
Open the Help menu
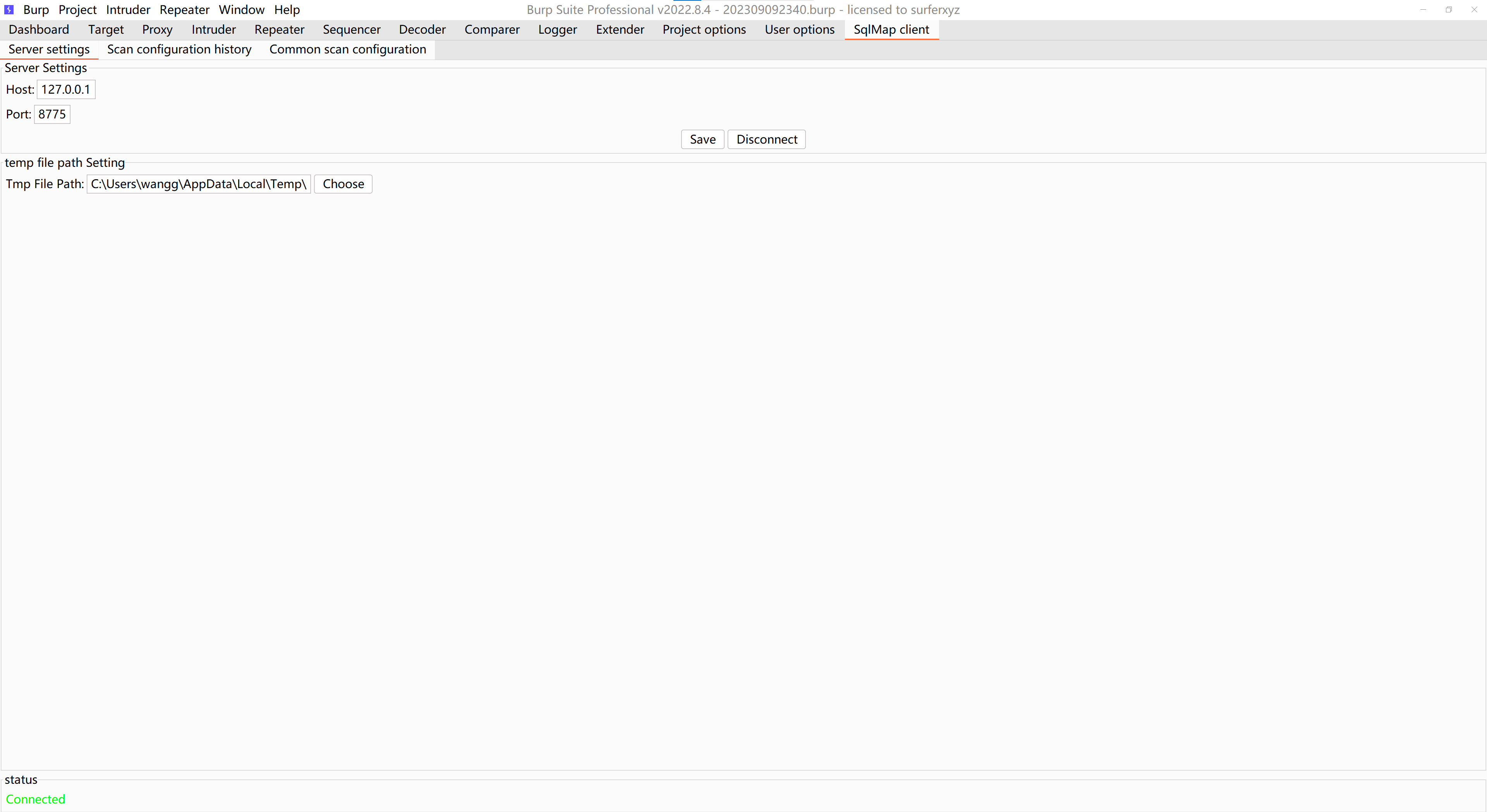[x=286, y=10]
